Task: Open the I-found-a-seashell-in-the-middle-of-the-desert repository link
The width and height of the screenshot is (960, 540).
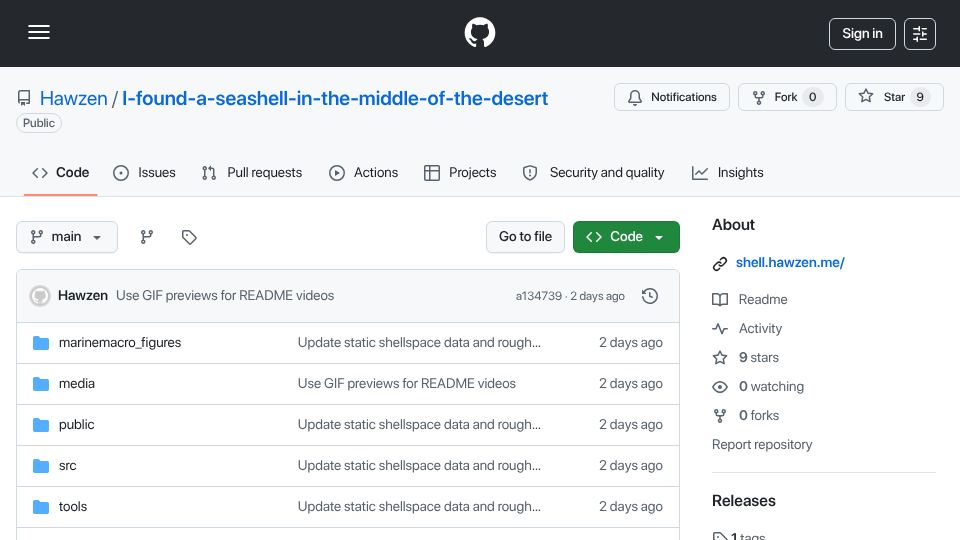Action: 335,98
